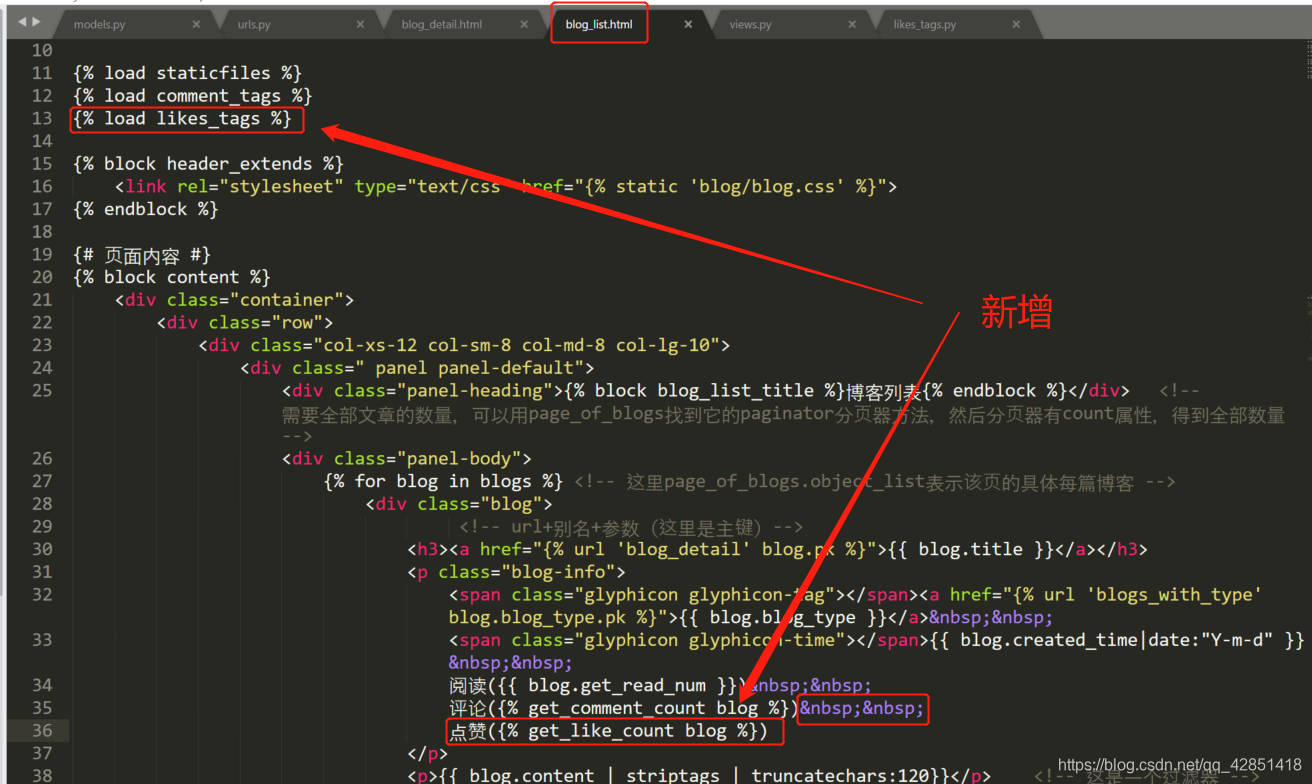The image size is (1312, 784).
Task: Switch to the likes_tags.py tab
Action: pos(924,24)
